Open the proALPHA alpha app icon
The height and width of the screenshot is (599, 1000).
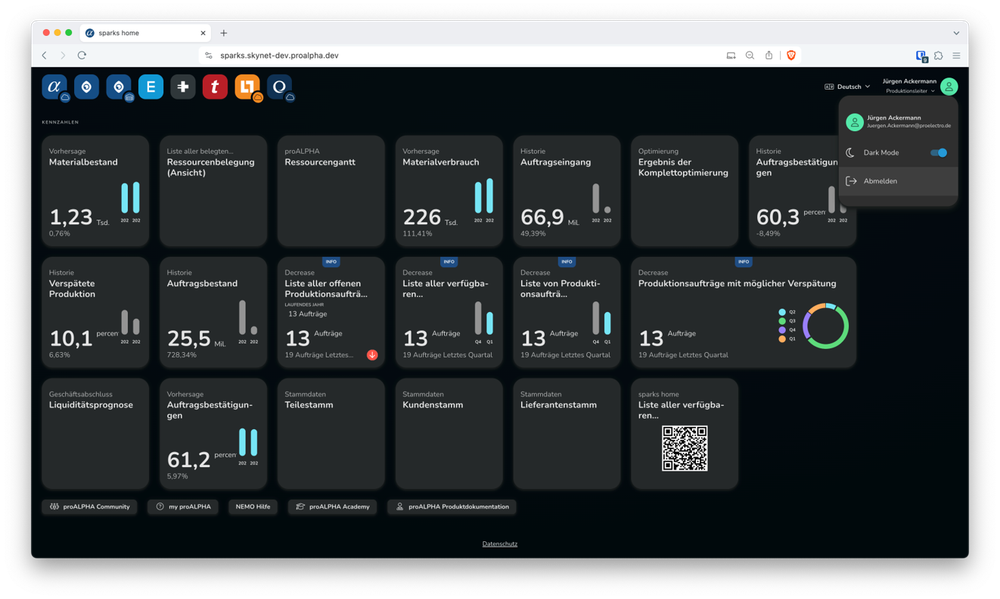(55, 87)
